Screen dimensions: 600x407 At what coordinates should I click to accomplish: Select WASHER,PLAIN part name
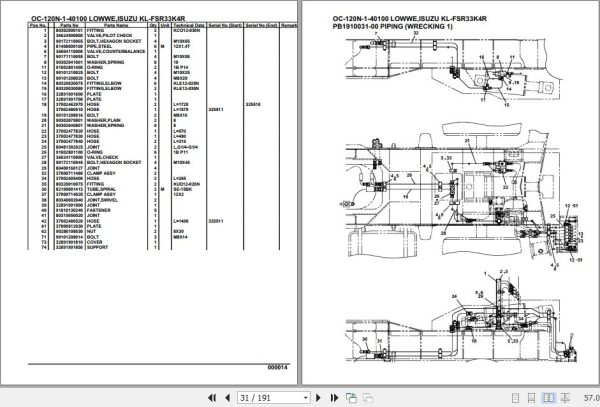103,120
